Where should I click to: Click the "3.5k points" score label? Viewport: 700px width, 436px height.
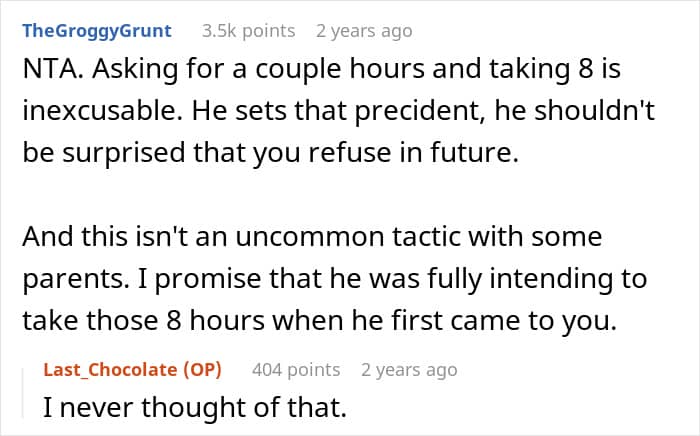[x=249, y=31]
